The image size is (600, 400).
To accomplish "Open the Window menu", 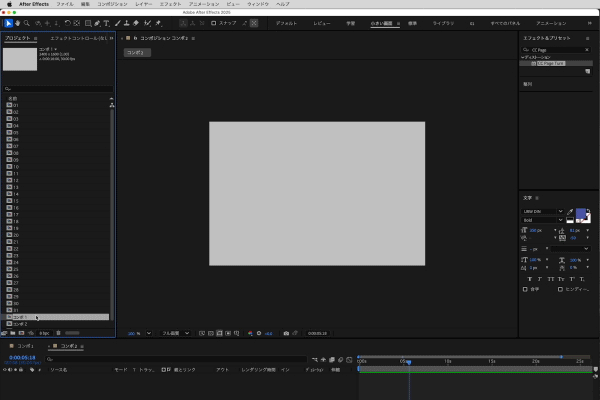I will [x=258, y=4].
